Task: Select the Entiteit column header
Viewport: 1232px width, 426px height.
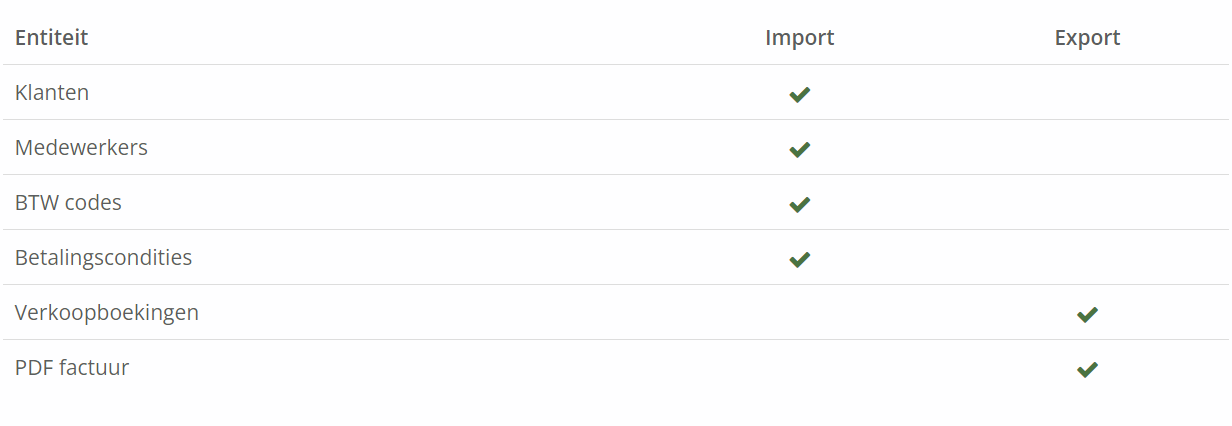Action: (x=52, y=38)
